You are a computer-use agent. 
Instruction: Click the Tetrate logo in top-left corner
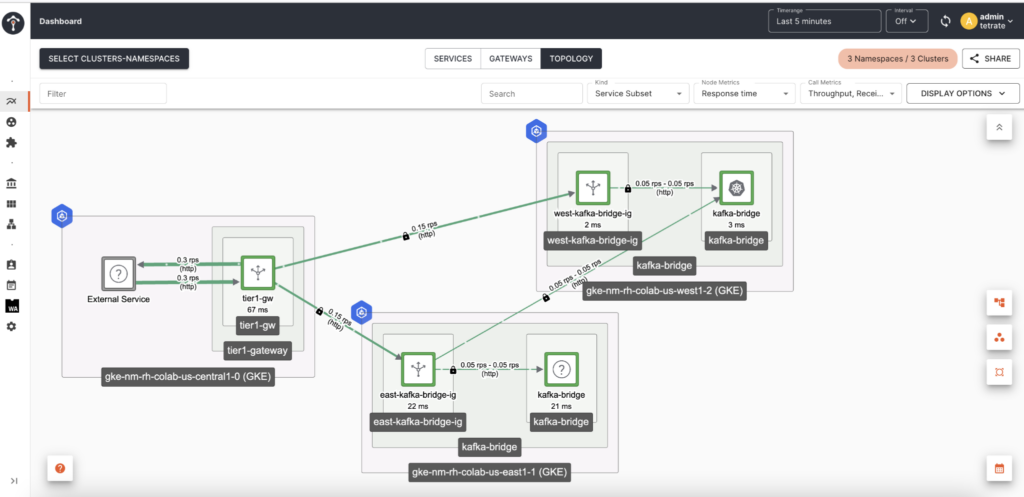(14, 24)
